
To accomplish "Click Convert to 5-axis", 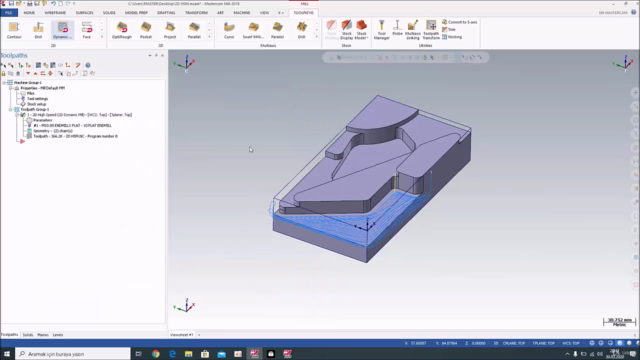I will (460, 22).
